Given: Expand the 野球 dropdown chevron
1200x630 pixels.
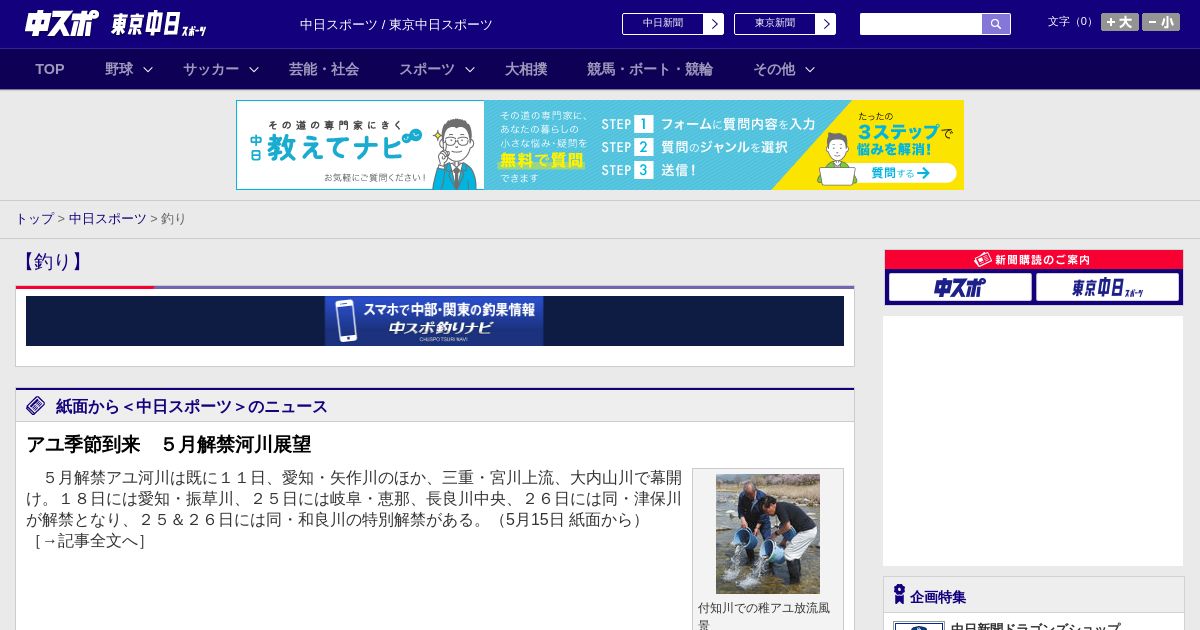Looking at the screenshot, I should pos(148,69).
